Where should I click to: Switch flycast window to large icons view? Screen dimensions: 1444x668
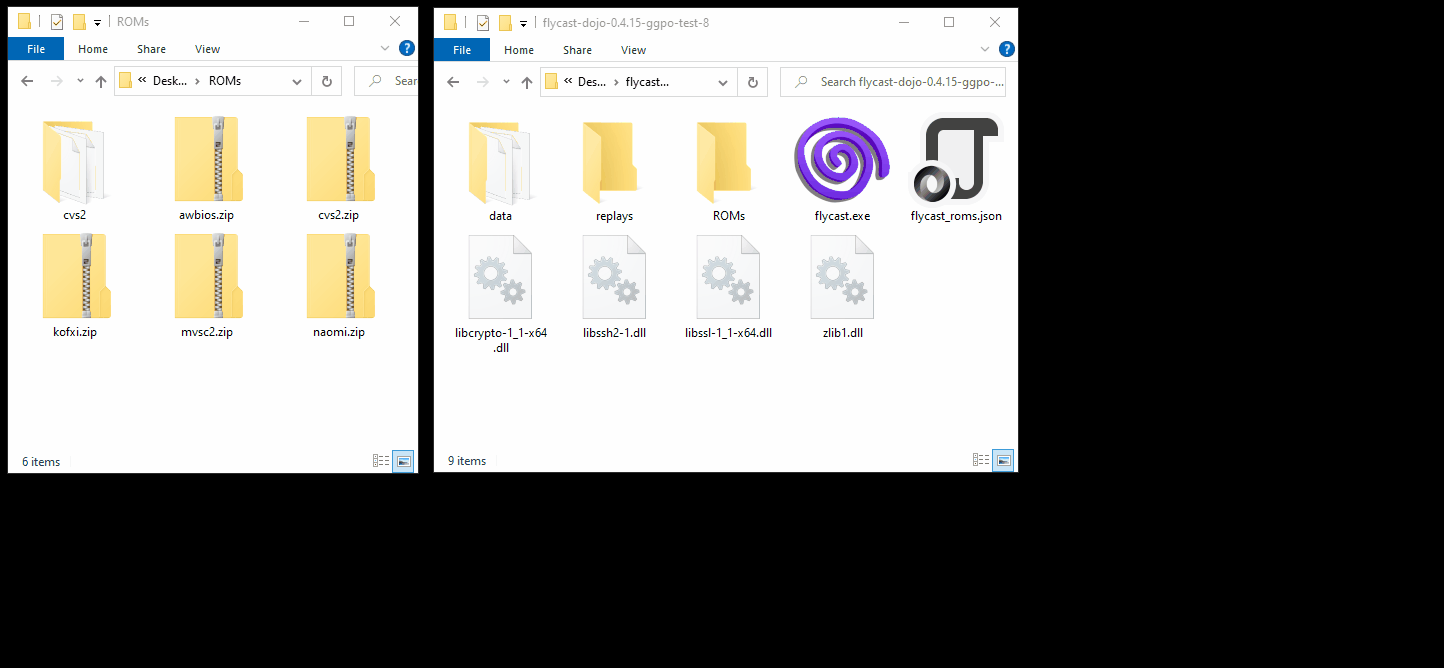1003,461
